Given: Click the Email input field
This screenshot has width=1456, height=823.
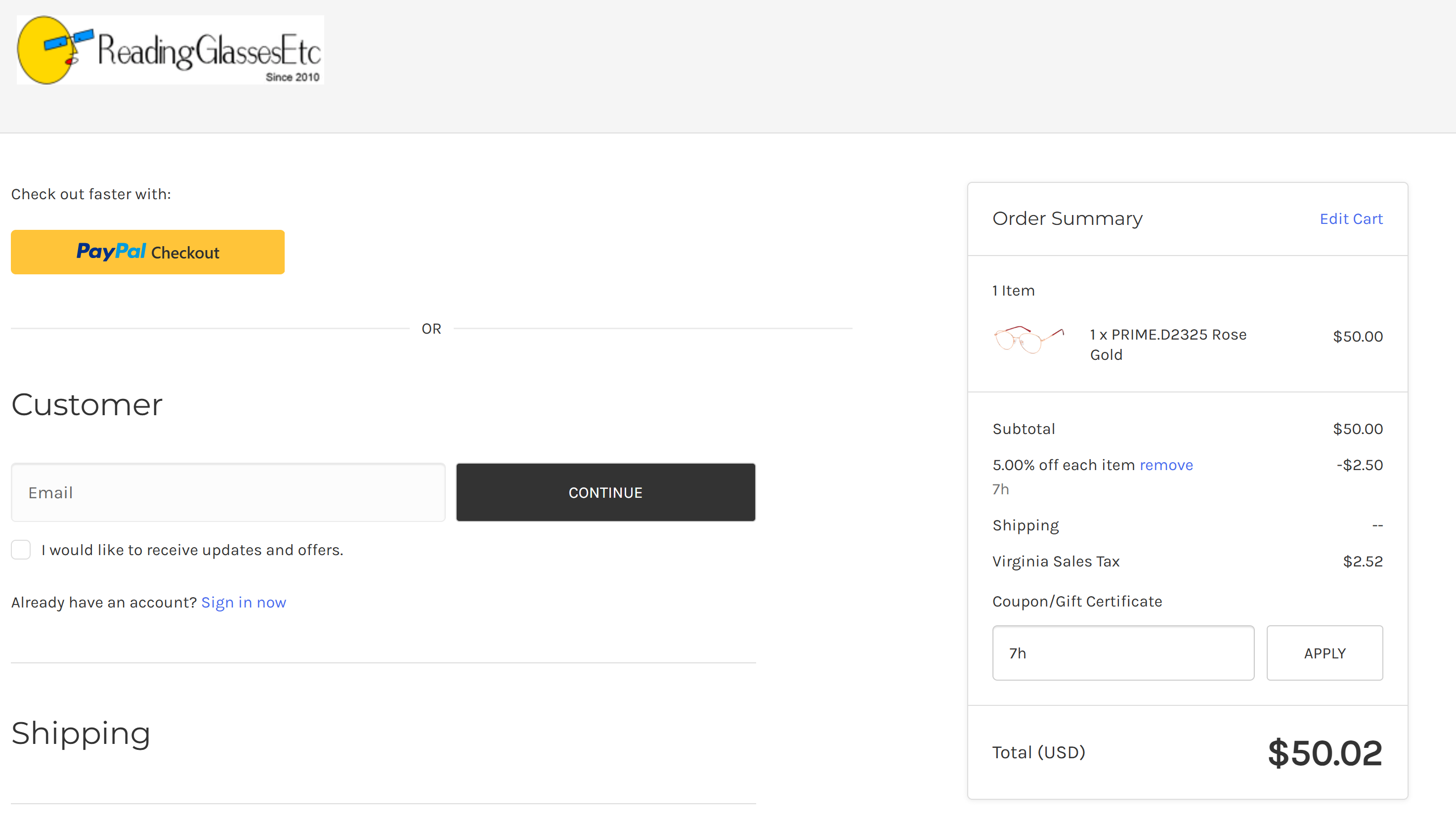Looking at the screenshot, I should click(228, 492).
